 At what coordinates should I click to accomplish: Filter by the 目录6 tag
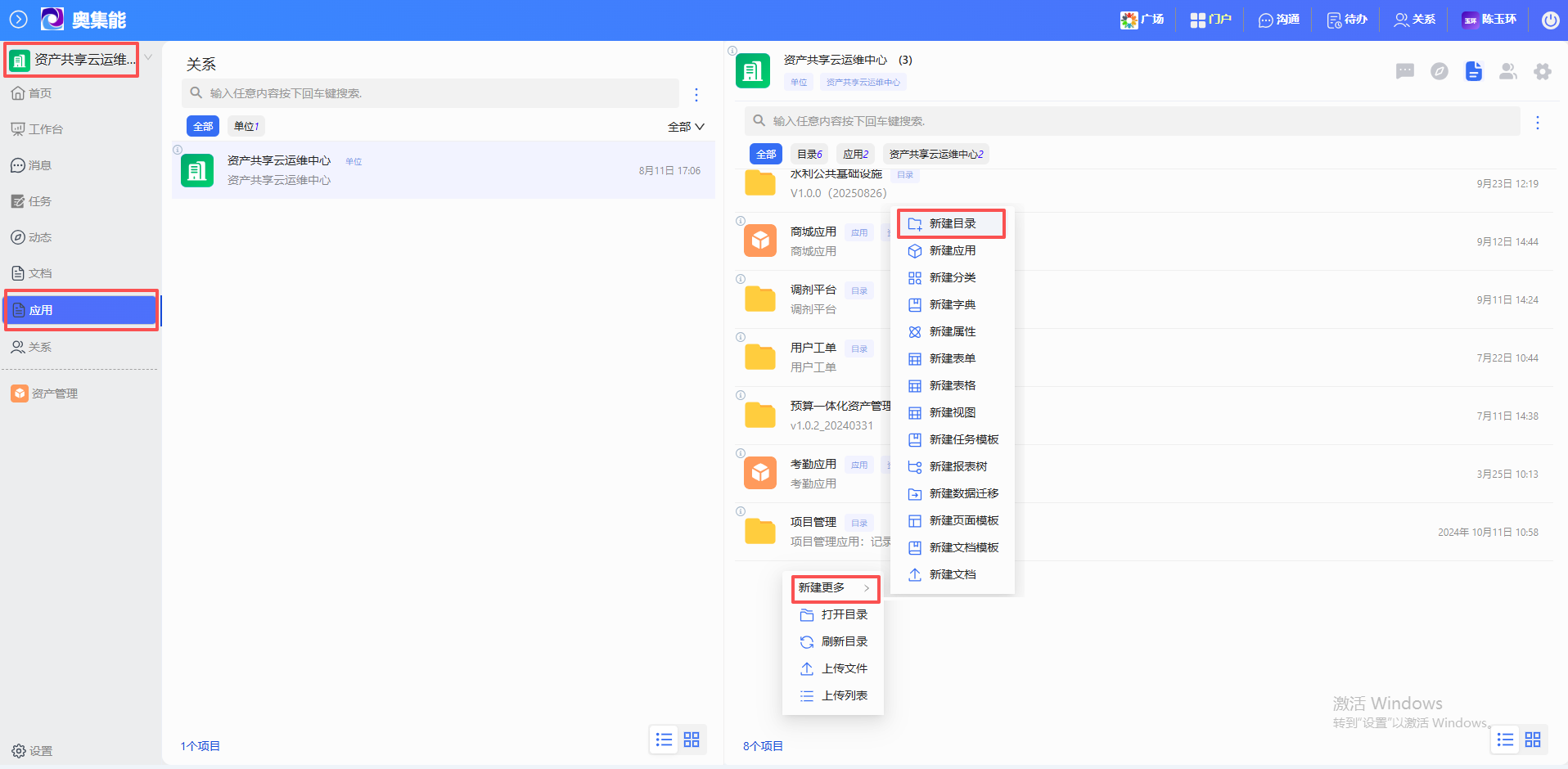point(809,154)
